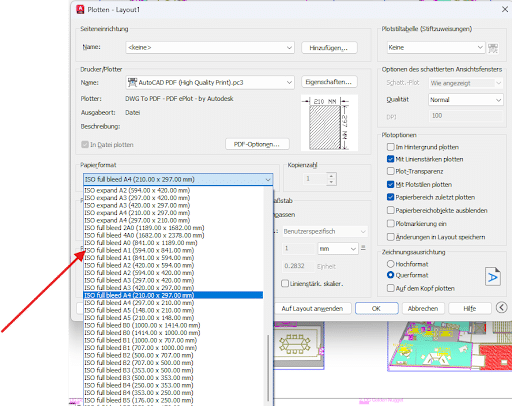
Task: Enable Papierbereichobjekte ausblenden
Action: coord(390,210)
